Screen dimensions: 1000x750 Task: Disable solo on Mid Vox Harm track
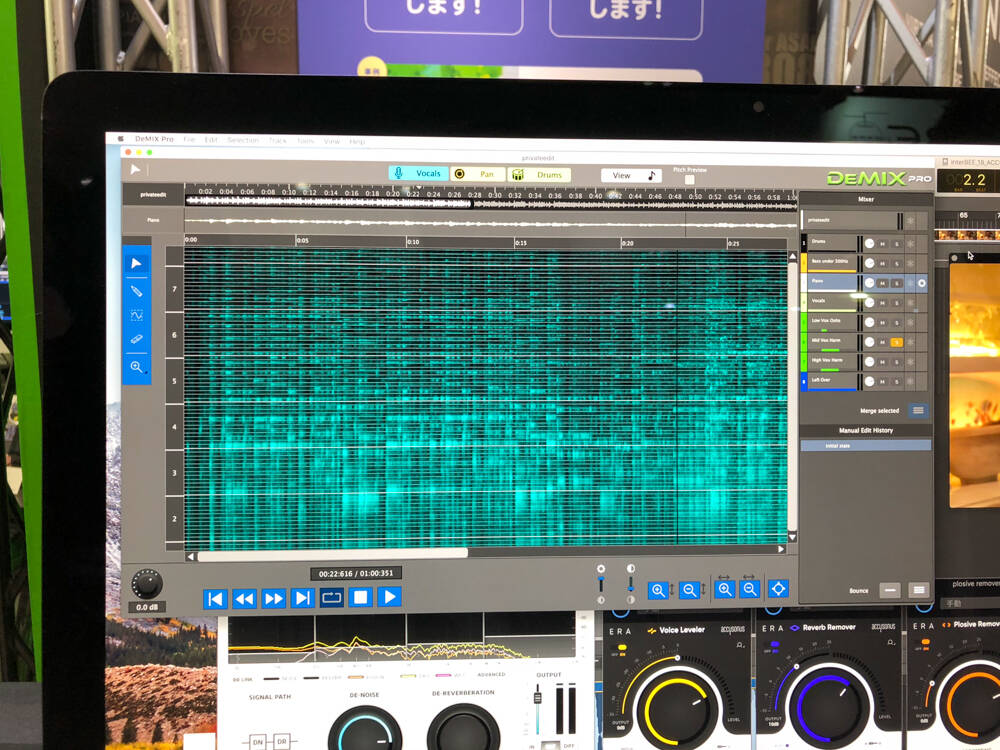tap(897, 342)
